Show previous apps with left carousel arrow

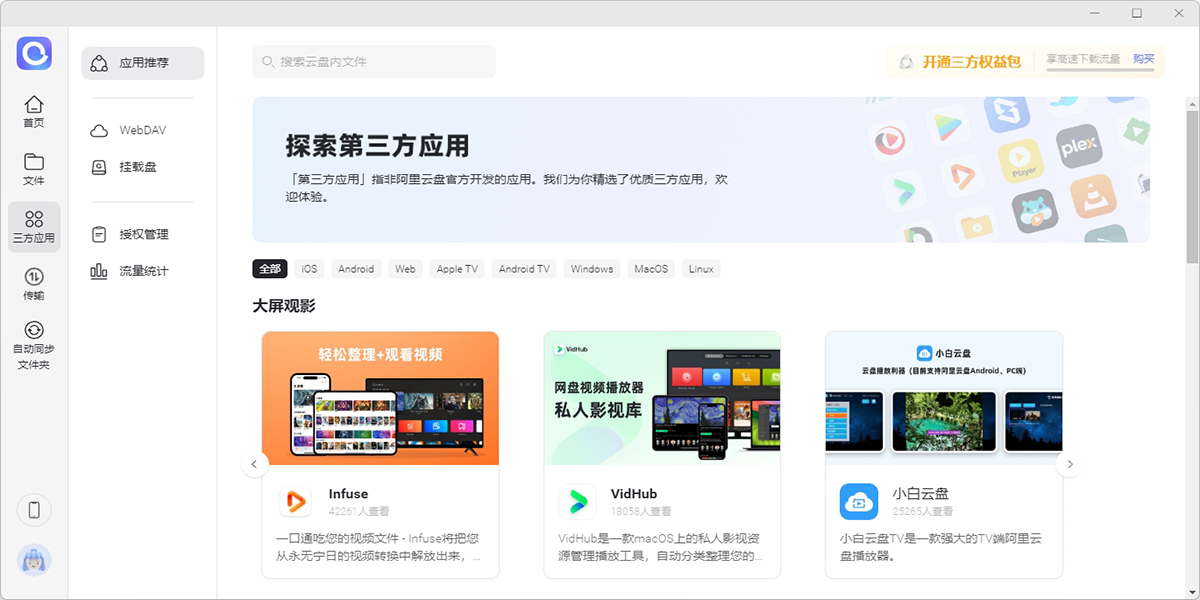[254, 464]
